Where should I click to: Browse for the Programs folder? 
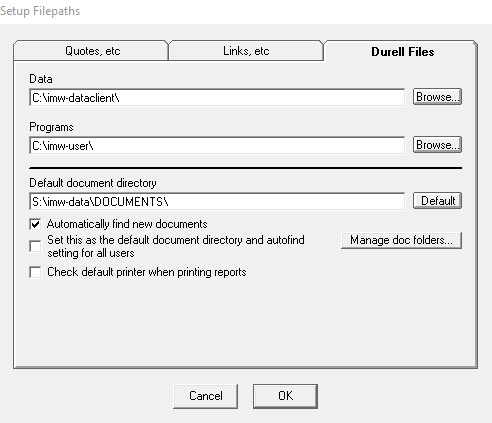tap(437, 145)
